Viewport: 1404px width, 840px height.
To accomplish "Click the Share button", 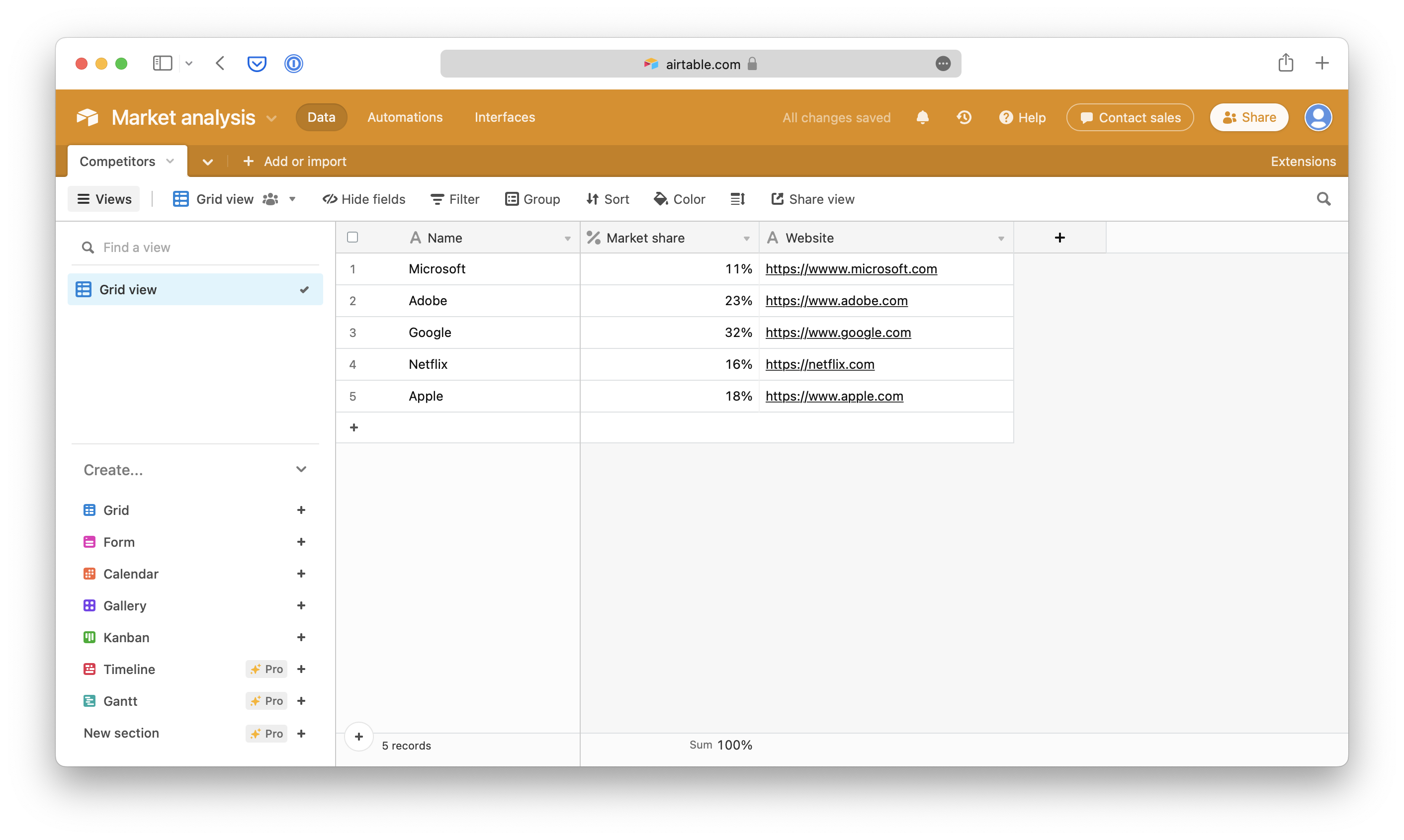I will coord(1248,117).
